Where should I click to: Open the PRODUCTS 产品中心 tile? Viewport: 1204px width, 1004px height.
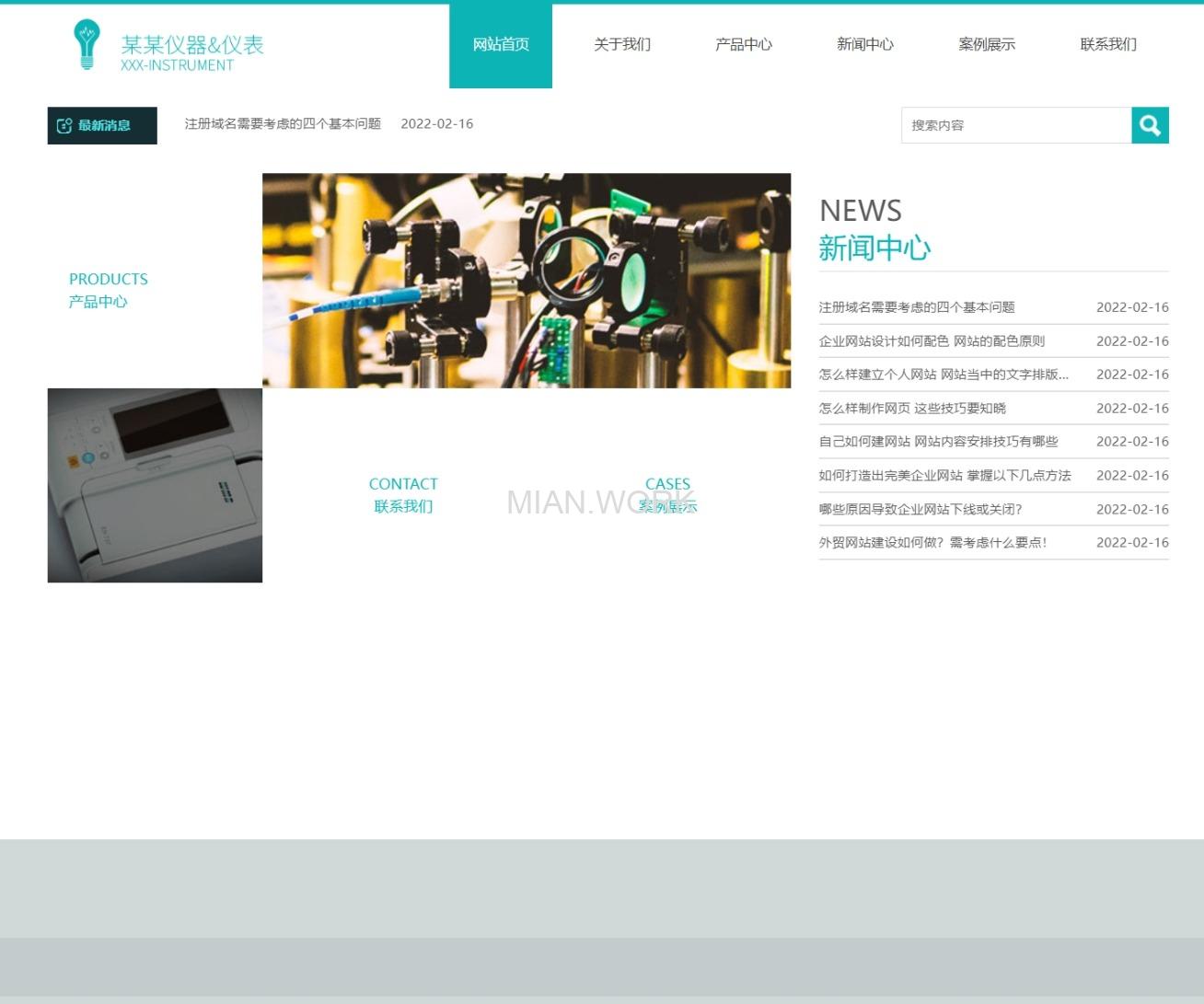coord(109,290)
